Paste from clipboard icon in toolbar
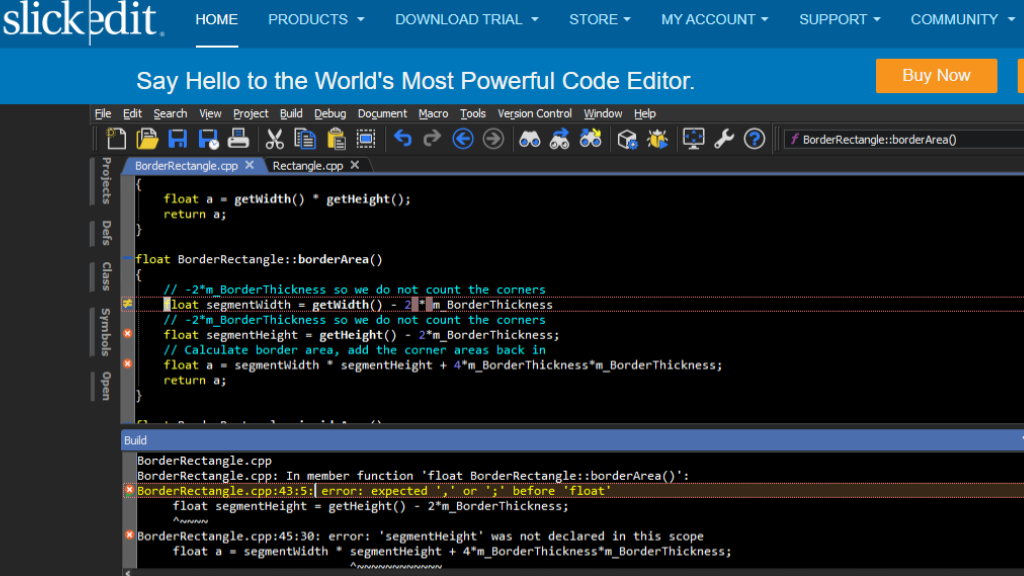Image resolution: width=1024 pixels, height=576 pixels. click(336, 139)
